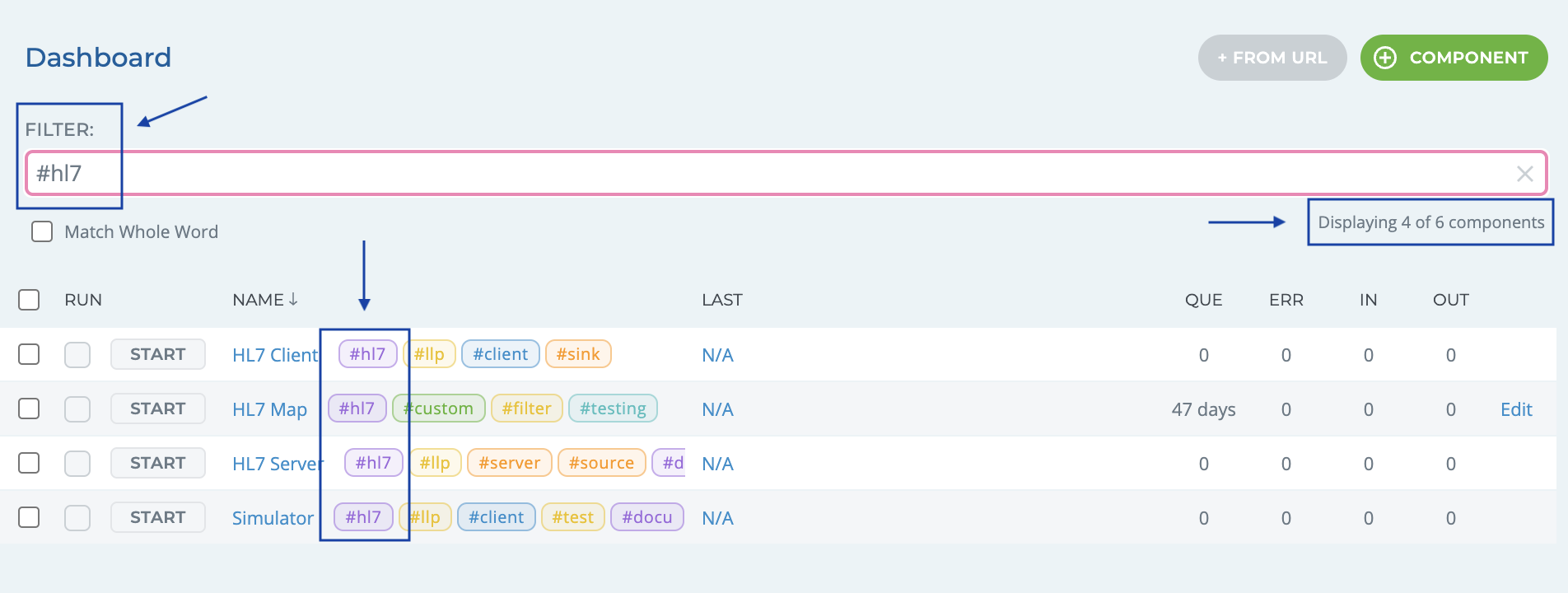Viewport: 1568px width, 593px height.
Task: Start the HL7 Client component
Action: point(157,354)
